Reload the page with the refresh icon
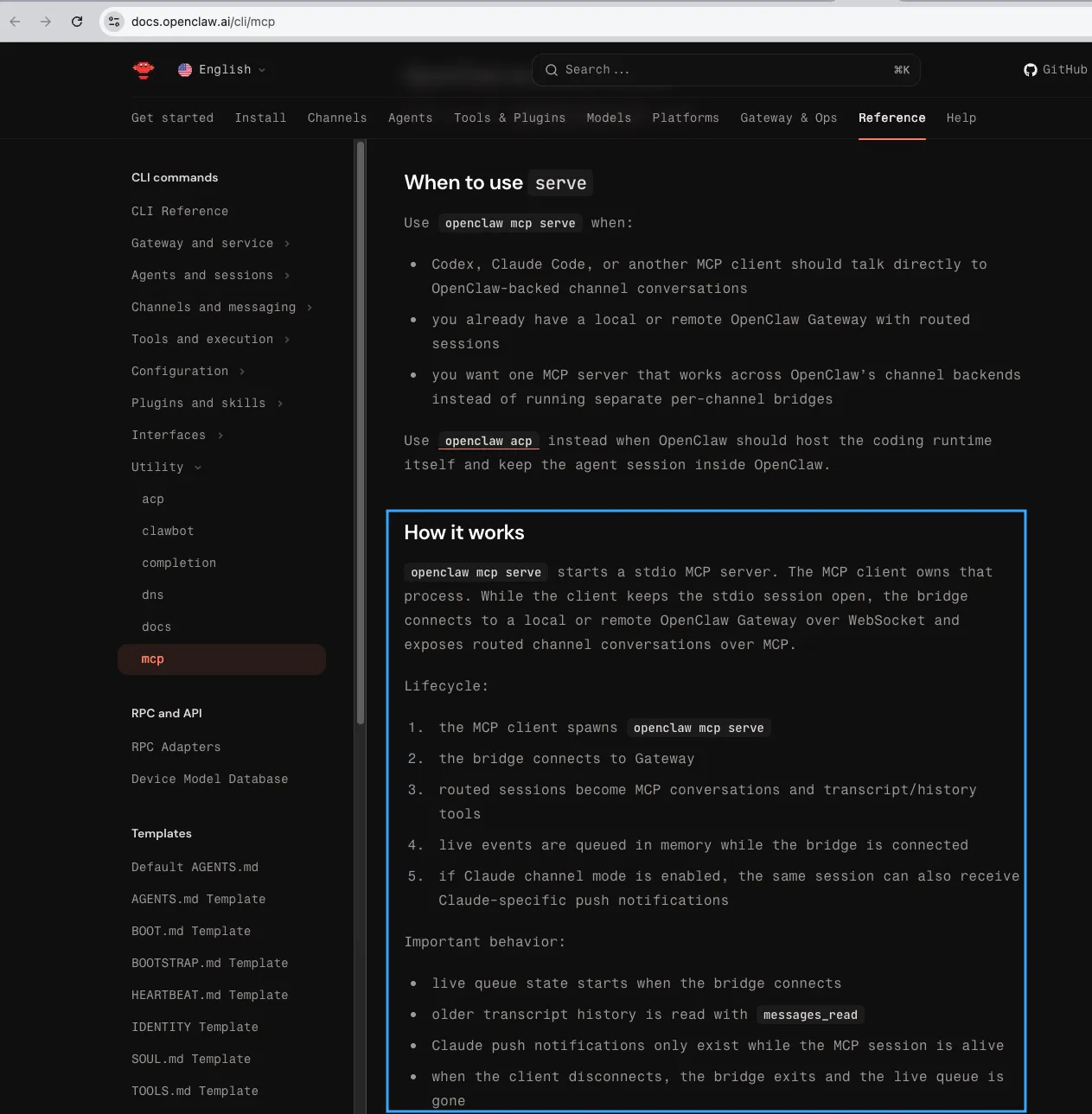This screenshot has width=1092, height=1114. pyautogui.click(x=76, y=21)
